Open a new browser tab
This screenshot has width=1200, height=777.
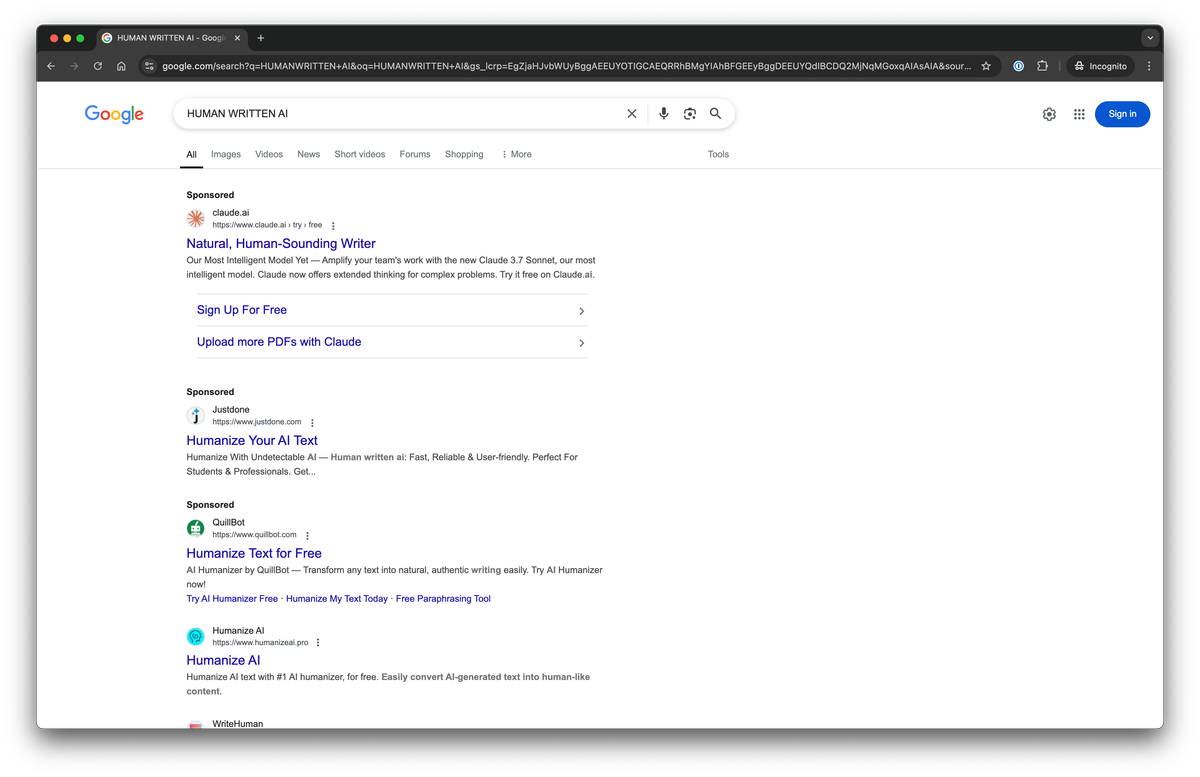(261, 38)
